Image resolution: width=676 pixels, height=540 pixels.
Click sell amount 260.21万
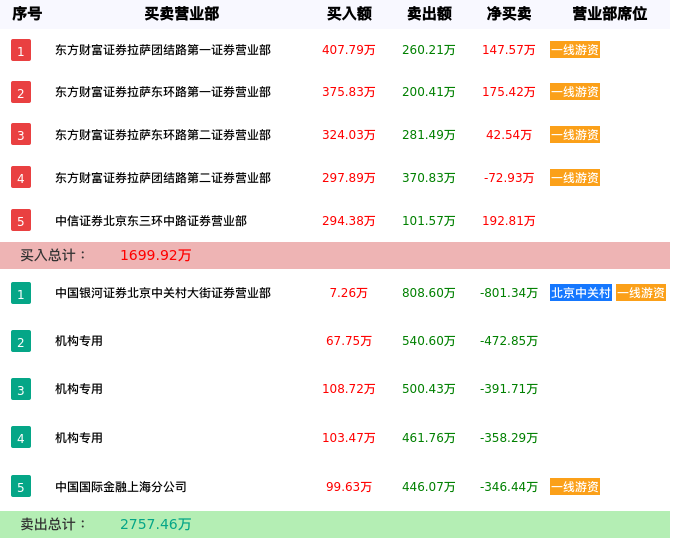[x=429, y=50]
